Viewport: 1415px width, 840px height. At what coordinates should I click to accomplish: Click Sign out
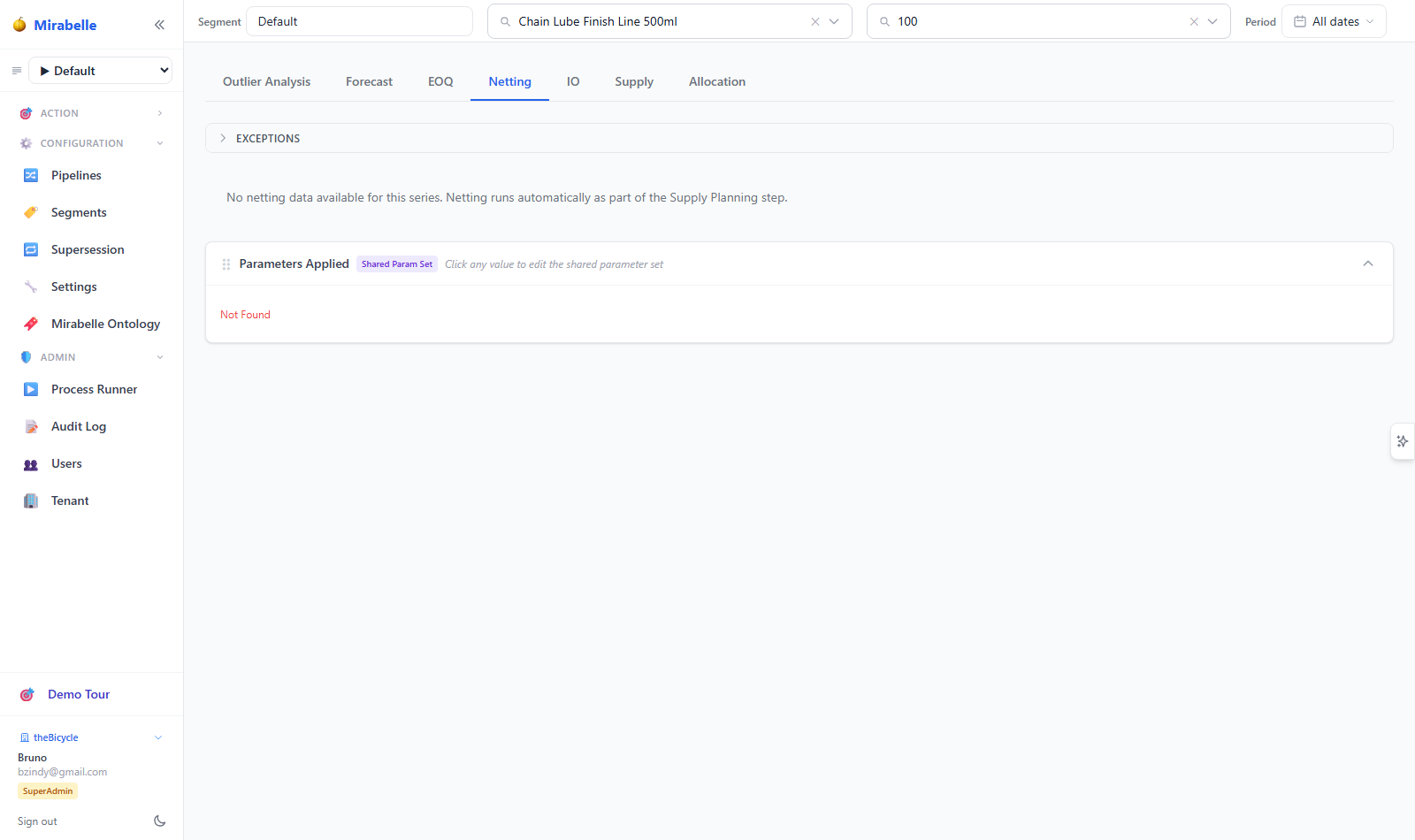pyautogui.click(x=37, y=821)
